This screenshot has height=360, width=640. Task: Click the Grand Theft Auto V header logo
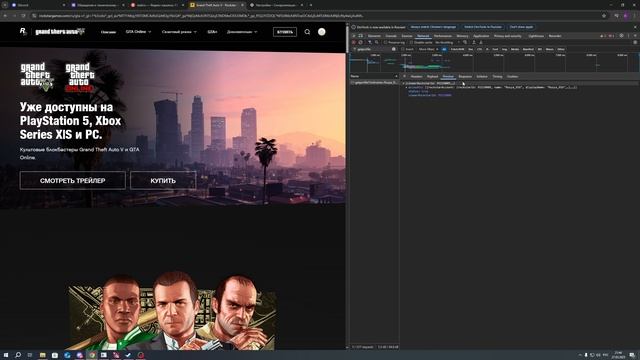pyautogui.click(x=60, y=32)
